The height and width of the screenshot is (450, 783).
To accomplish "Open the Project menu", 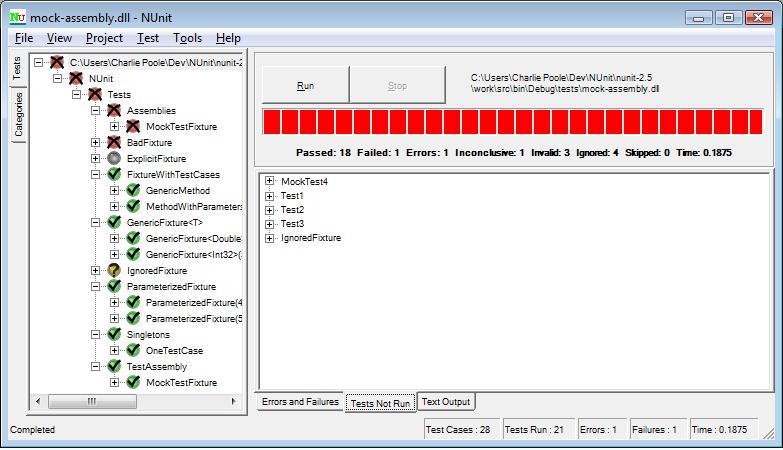I will [104, 38].
